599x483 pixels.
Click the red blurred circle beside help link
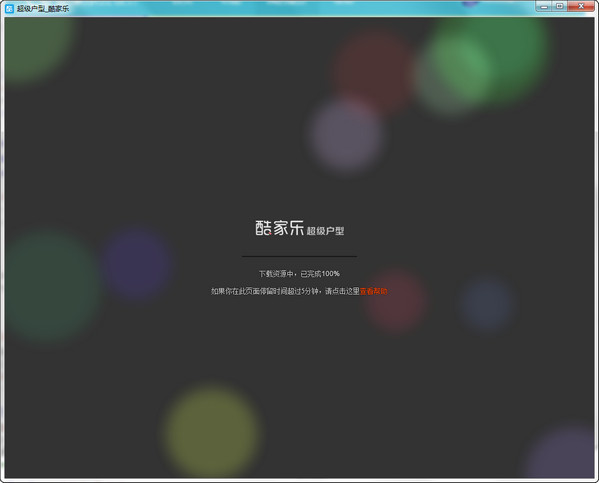point(396,300)
